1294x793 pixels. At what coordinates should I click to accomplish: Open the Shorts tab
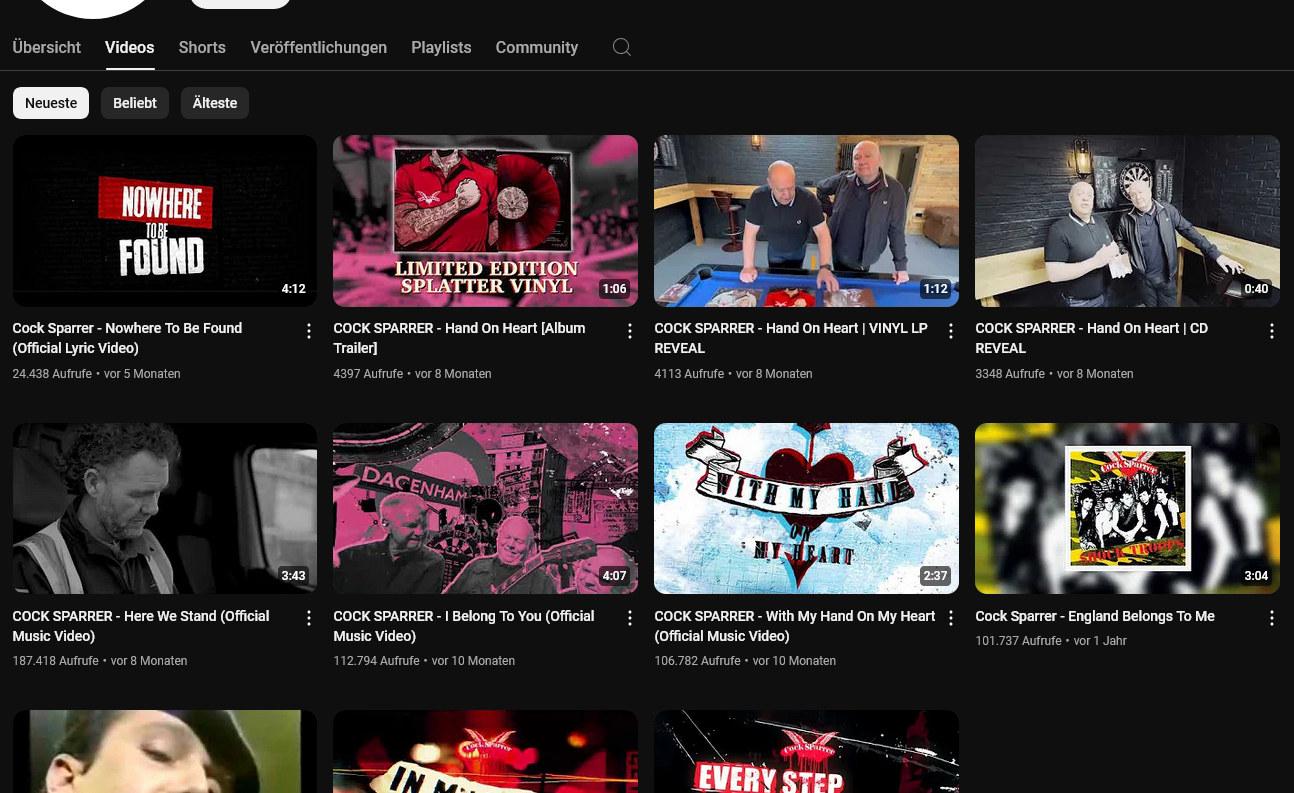[202, 47]
